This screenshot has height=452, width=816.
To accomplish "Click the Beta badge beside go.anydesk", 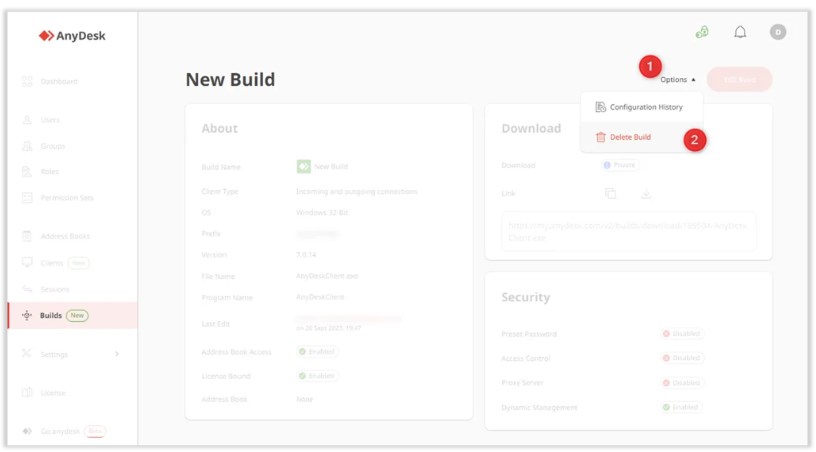I will (x=95, y=431).
